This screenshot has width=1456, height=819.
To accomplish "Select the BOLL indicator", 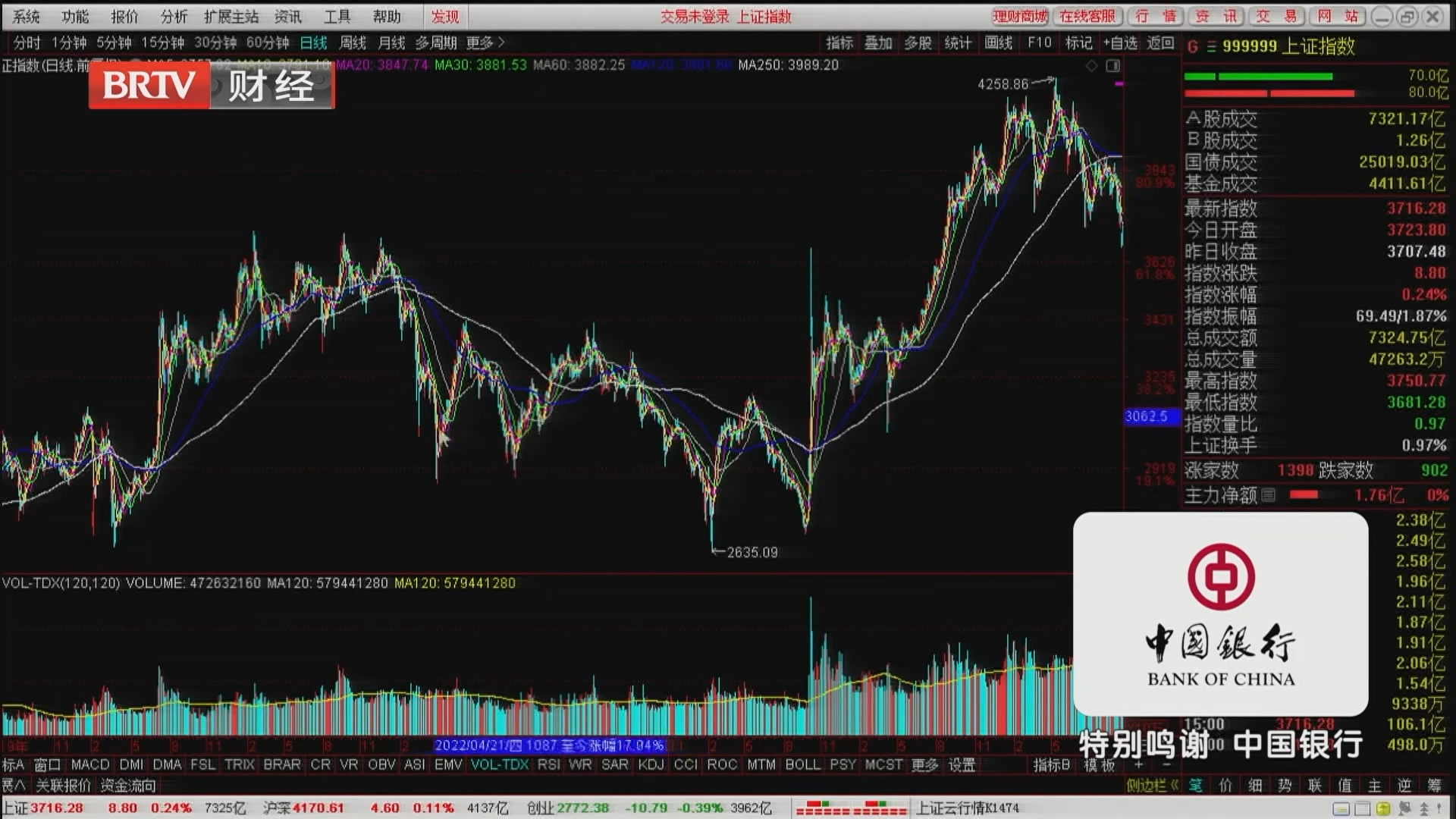I will pos(803,765).
